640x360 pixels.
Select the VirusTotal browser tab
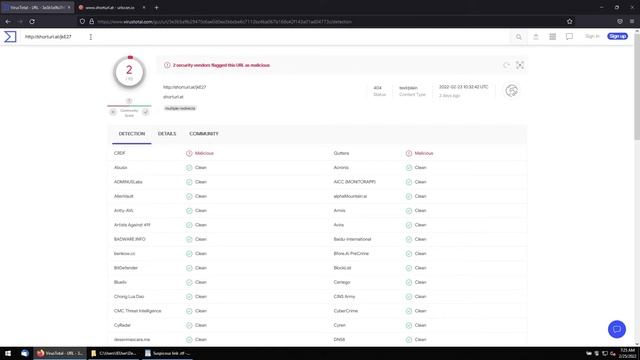pos(37,7)
